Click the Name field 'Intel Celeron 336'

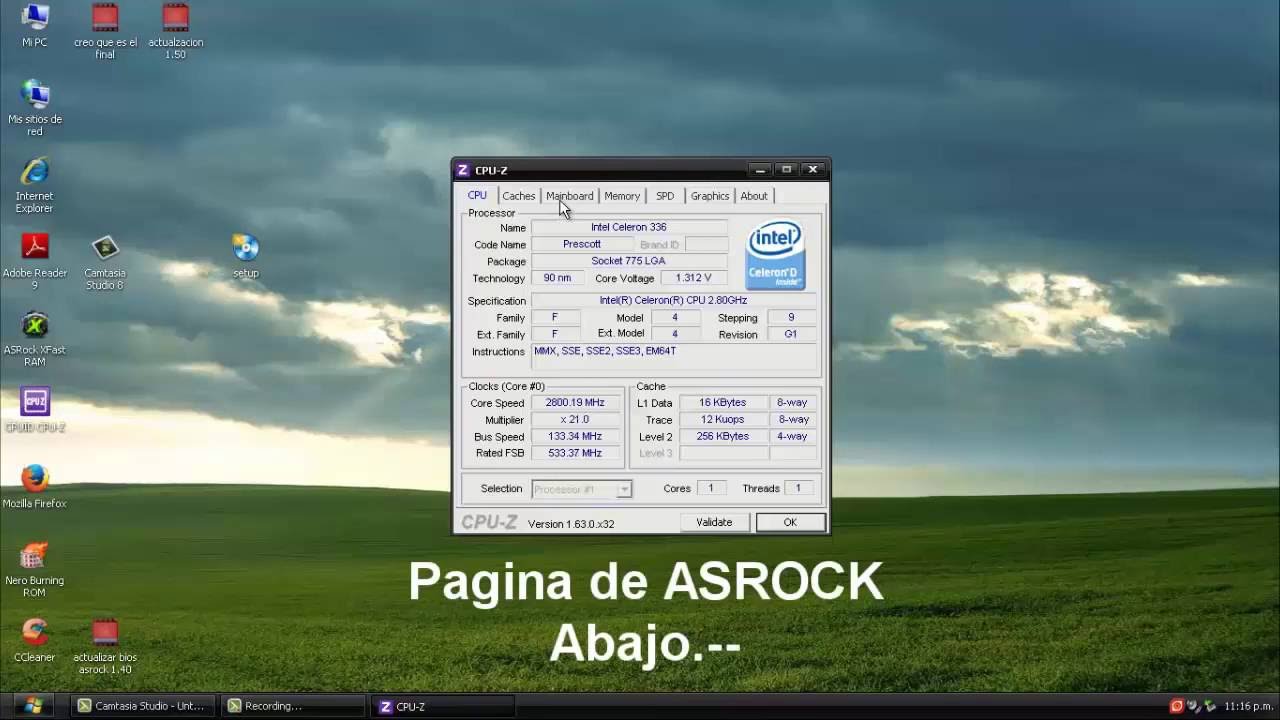[x=629, y=228]
